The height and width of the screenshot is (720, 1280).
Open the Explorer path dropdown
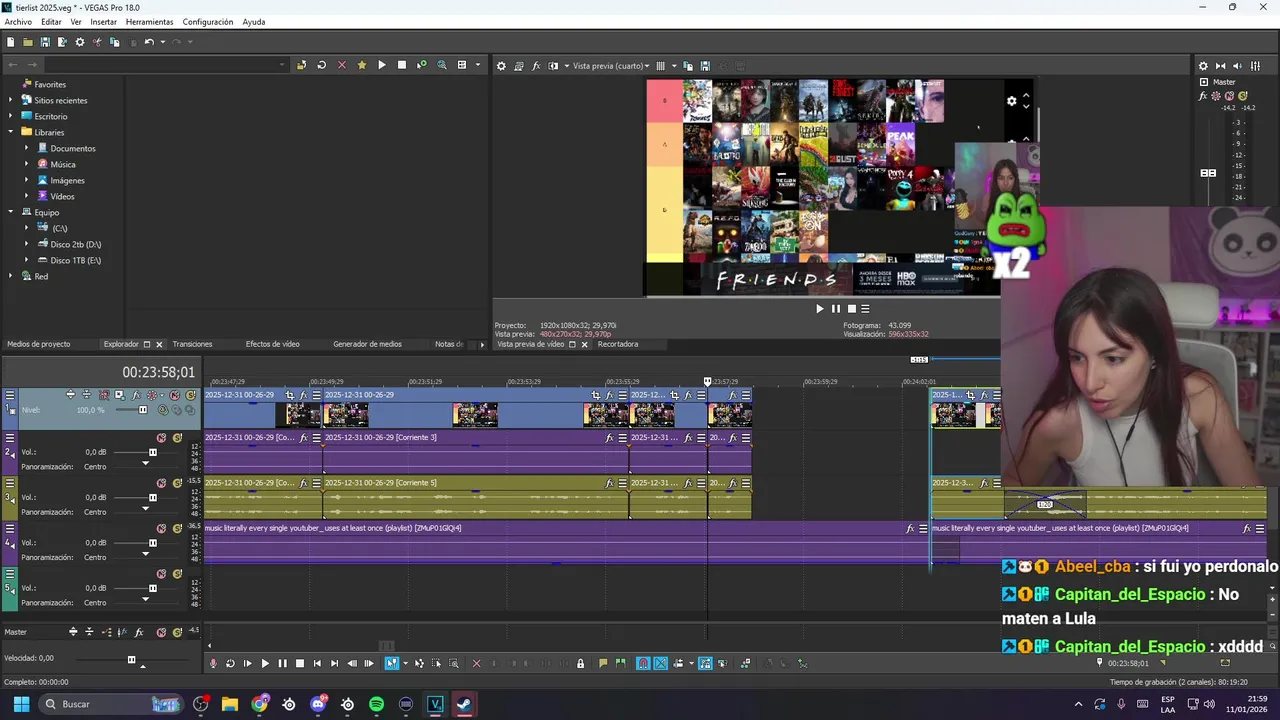(x=282, y=65)
